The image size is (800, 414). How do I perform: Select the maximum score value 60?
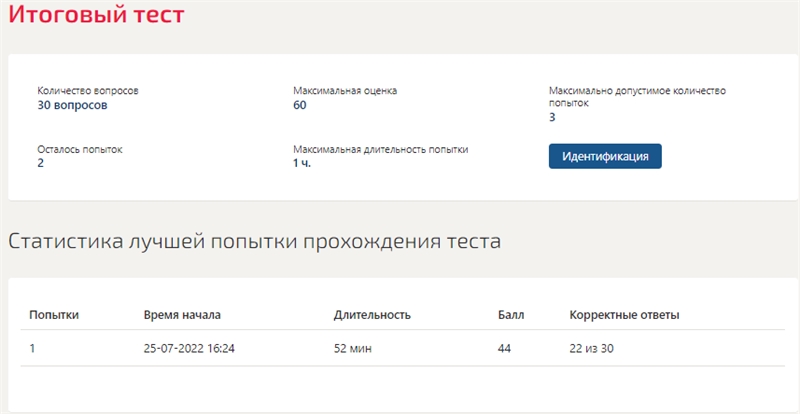[299, 106]
